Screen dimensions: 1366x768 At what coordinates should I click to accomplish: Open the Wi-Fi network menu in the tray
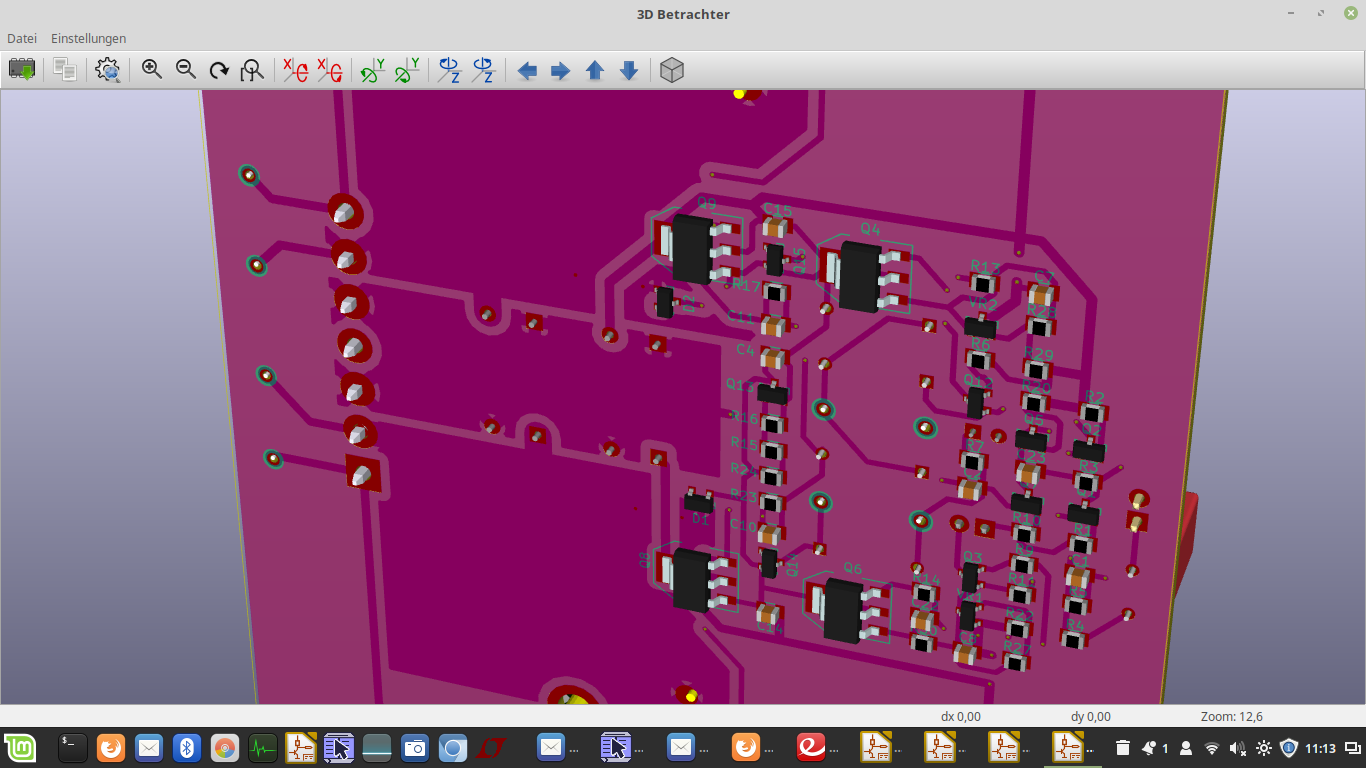point(1212,748)
